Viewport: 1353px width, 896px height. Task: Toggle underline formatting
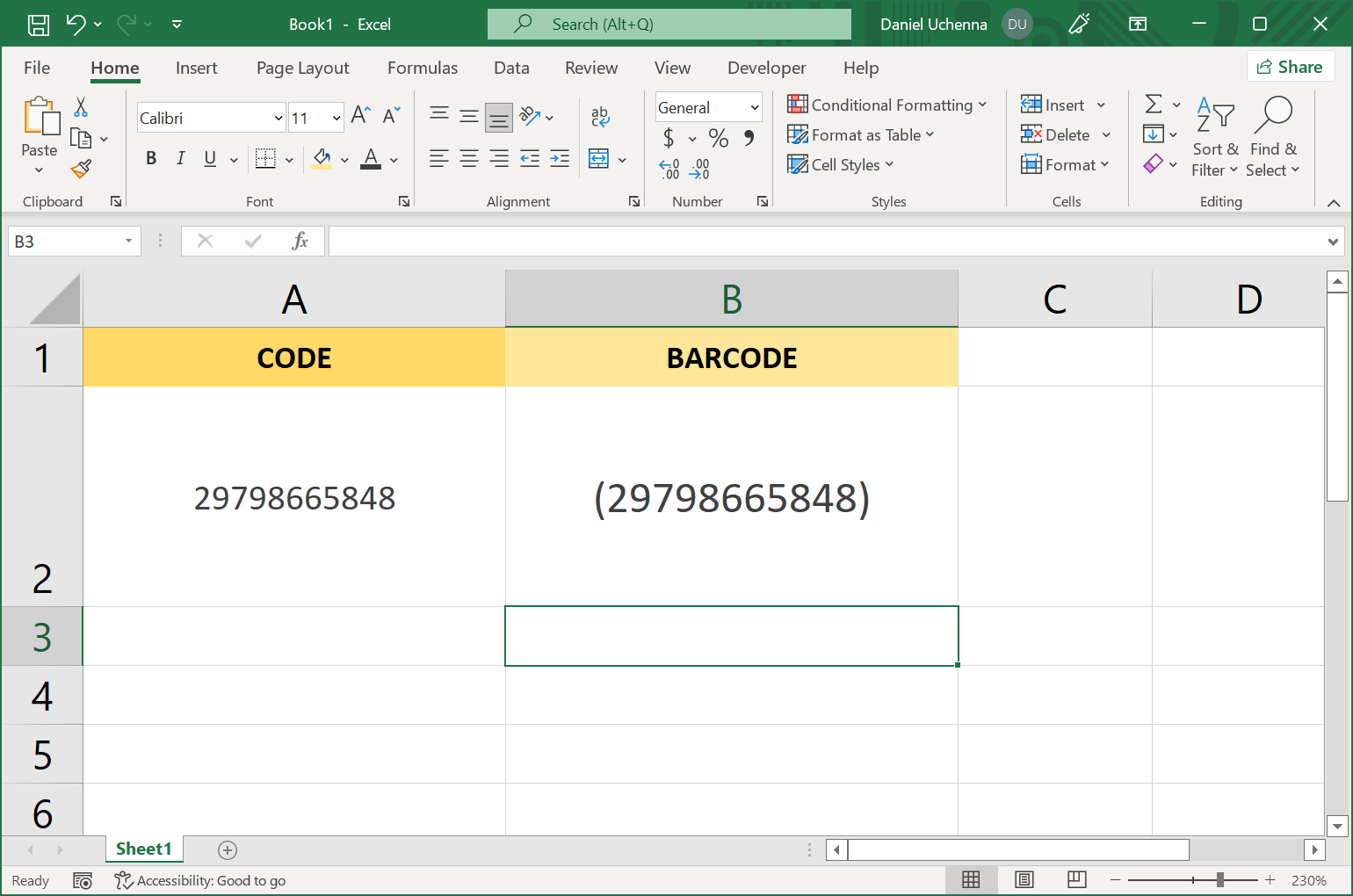coord(208,158)
